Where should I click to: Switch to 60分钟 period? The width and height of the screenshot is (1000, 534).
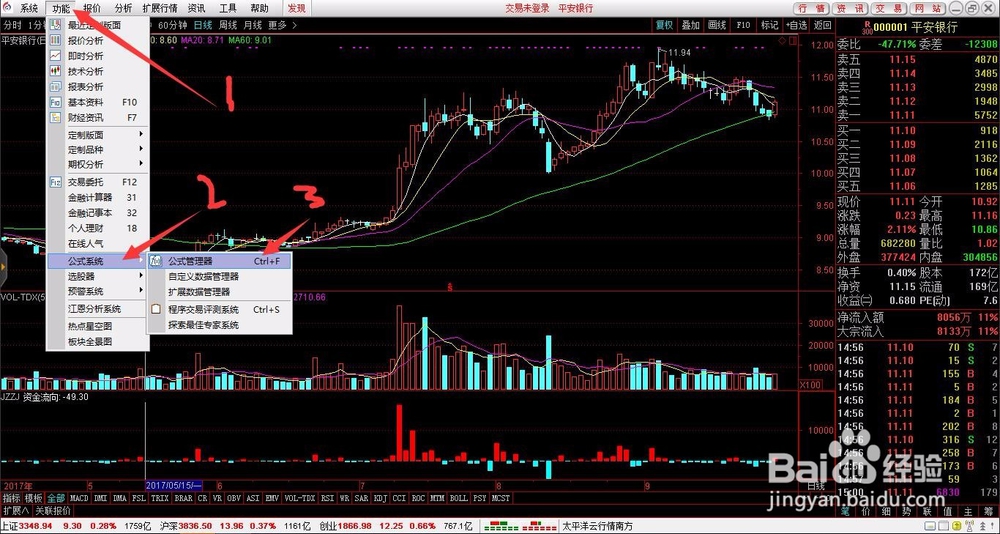click(172, 26)
